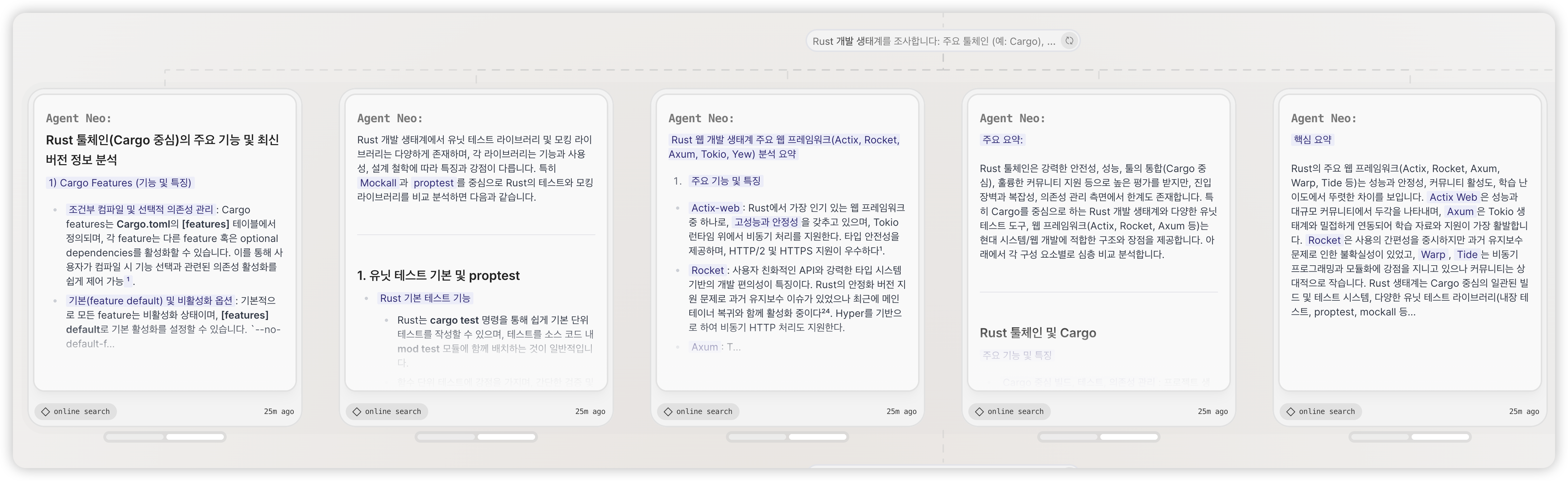Screen dimensions: 1568x481
Task: Select left toggle segment below proptest card
Action: [x=447, y=437]
